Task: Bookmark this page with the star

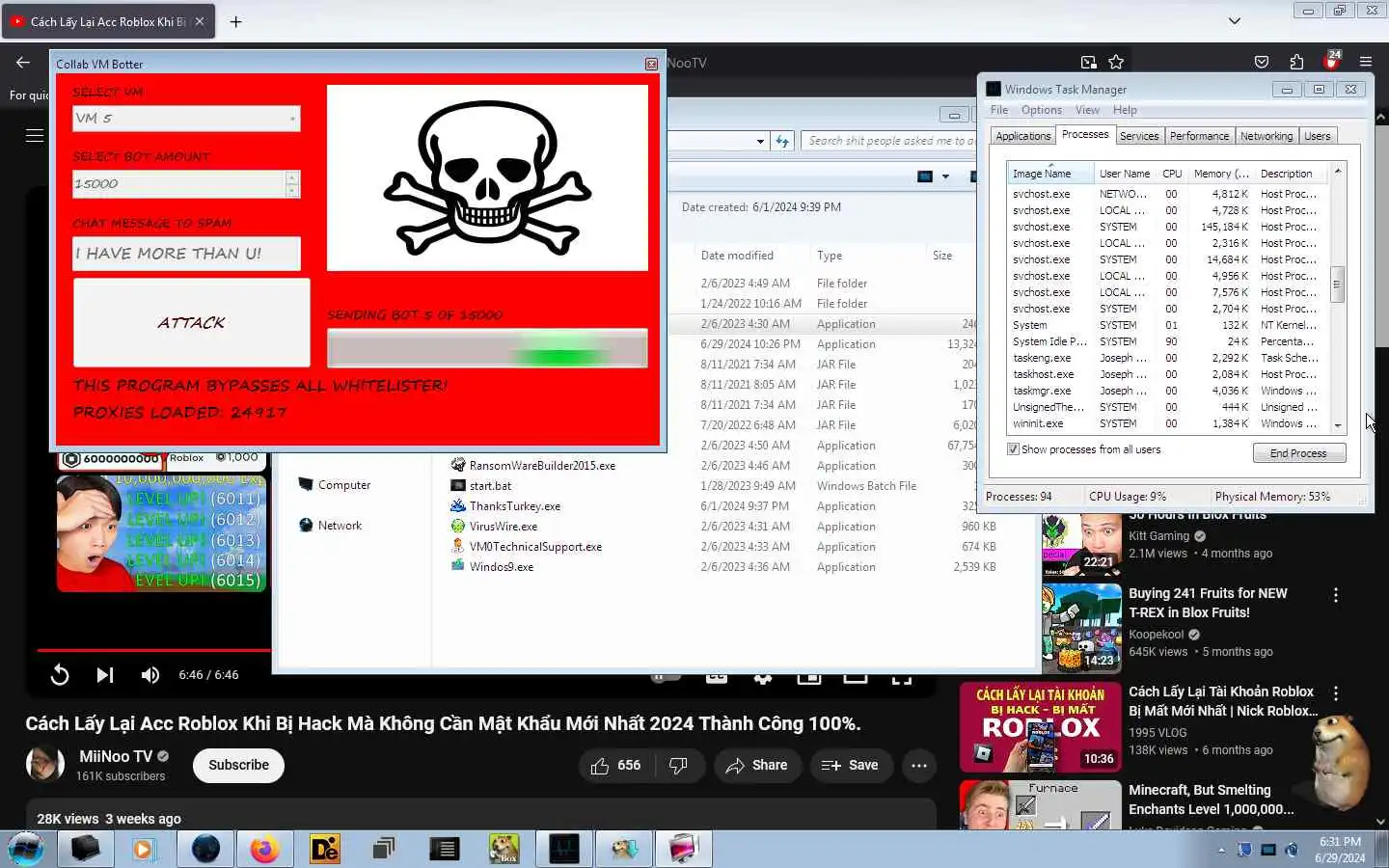Action: coord(1116,62)
